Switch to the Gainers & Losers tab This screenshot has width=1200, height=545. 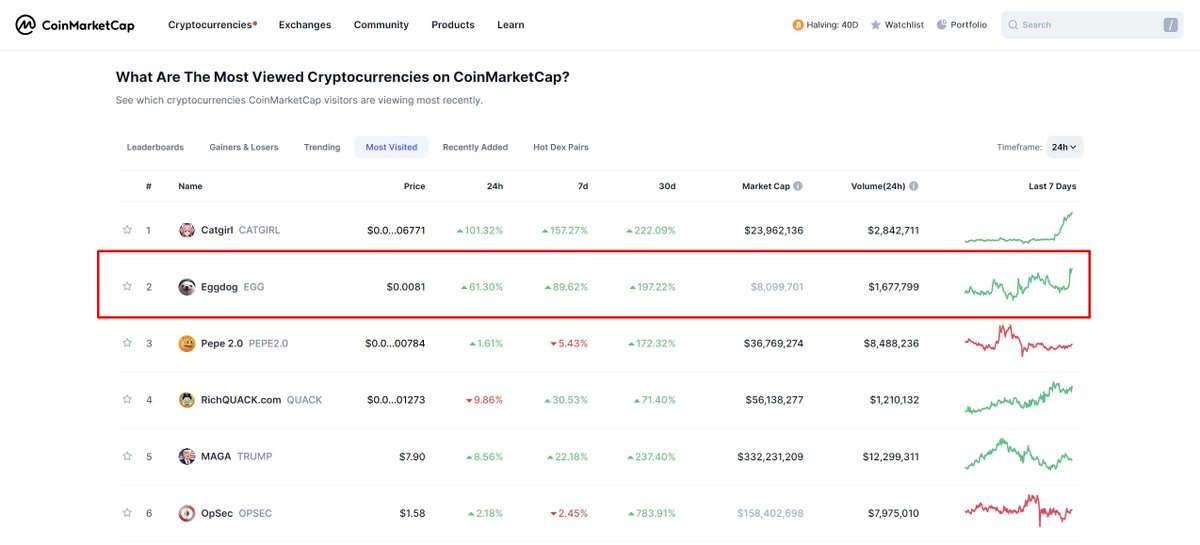244,147
